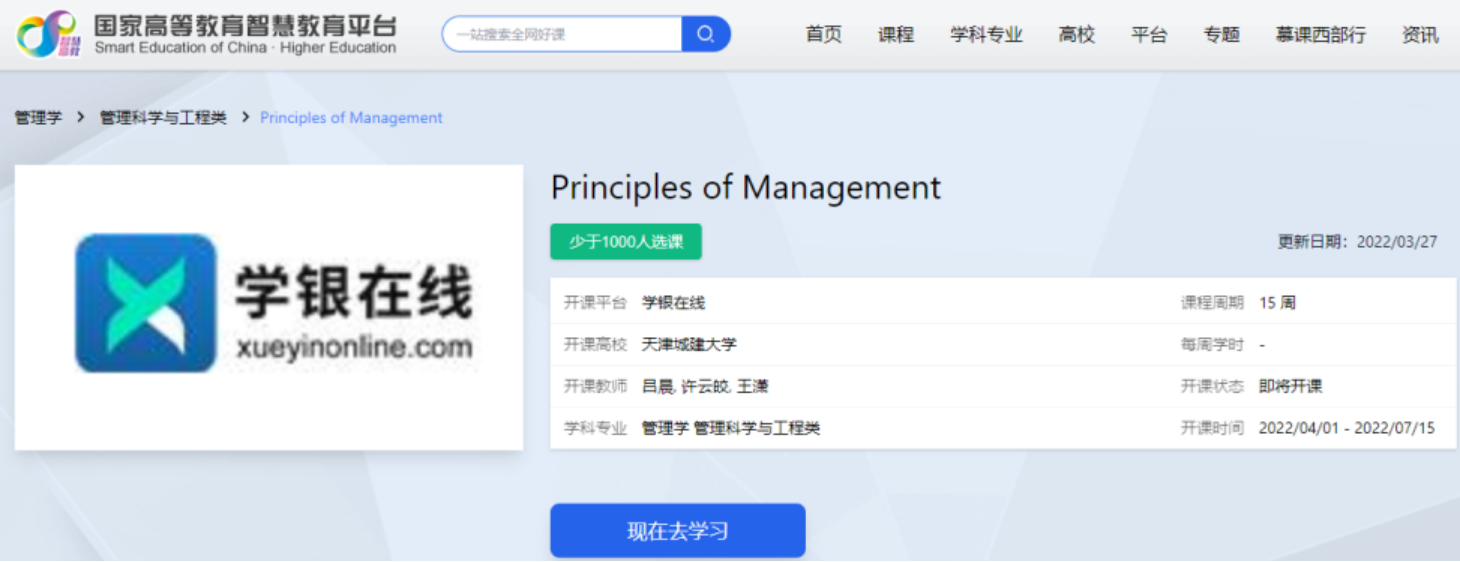Click the Smart Education platform logo
Viewport: 1460px width, 562px height.
point(206,34)
